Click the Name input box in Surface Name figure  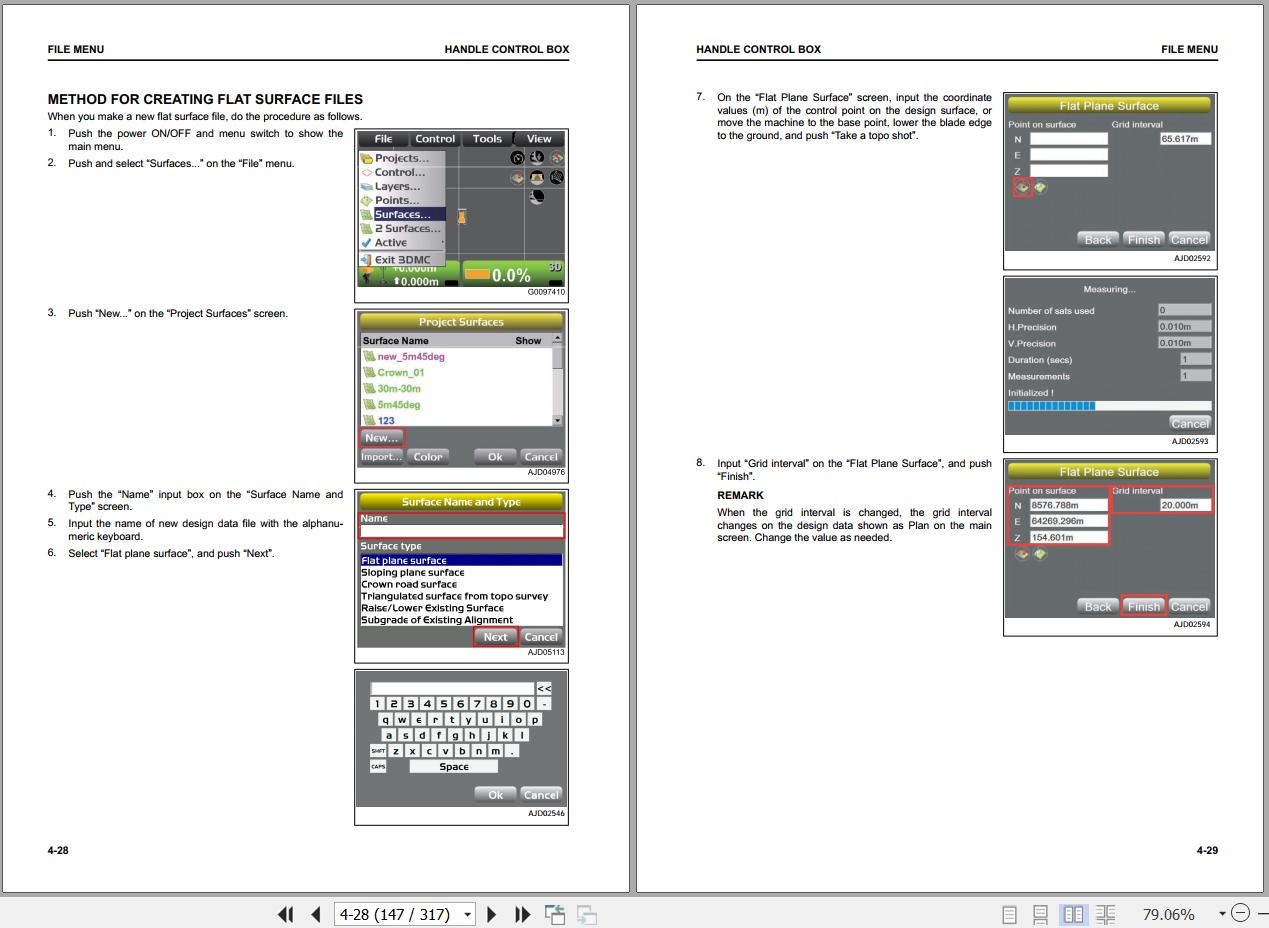tap(461, 530)
